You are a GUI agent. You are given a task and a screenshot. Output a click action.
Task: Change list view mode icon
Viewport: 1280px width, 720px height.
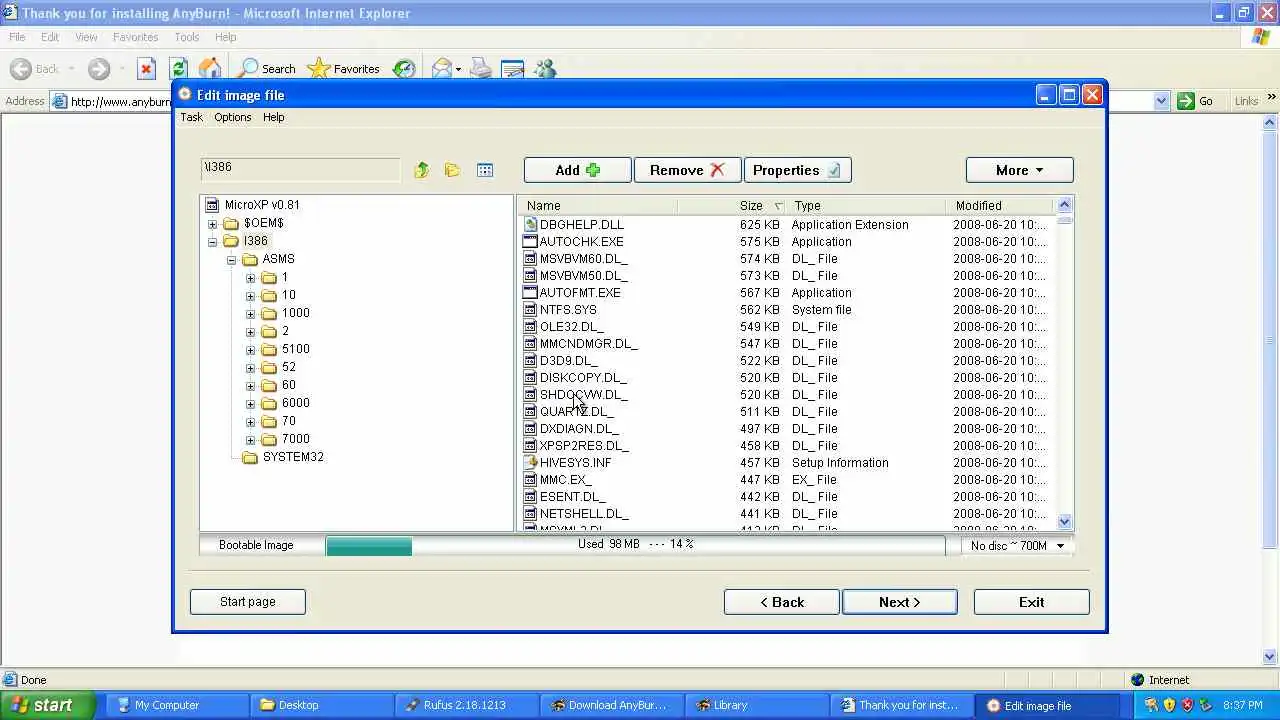pyautogui.click(x=485, y=170)
